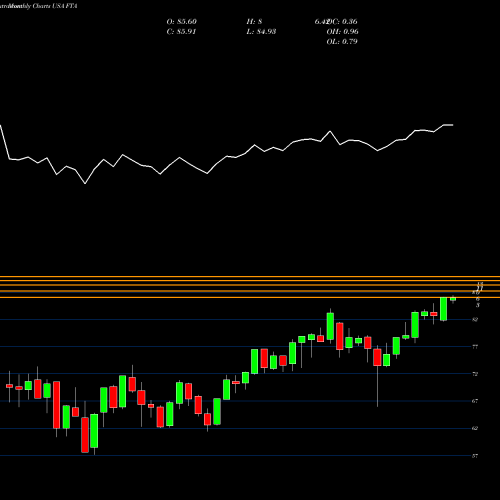Click the 'OL: 0.79' value
500x500 pixels.
tap(342, 42)
